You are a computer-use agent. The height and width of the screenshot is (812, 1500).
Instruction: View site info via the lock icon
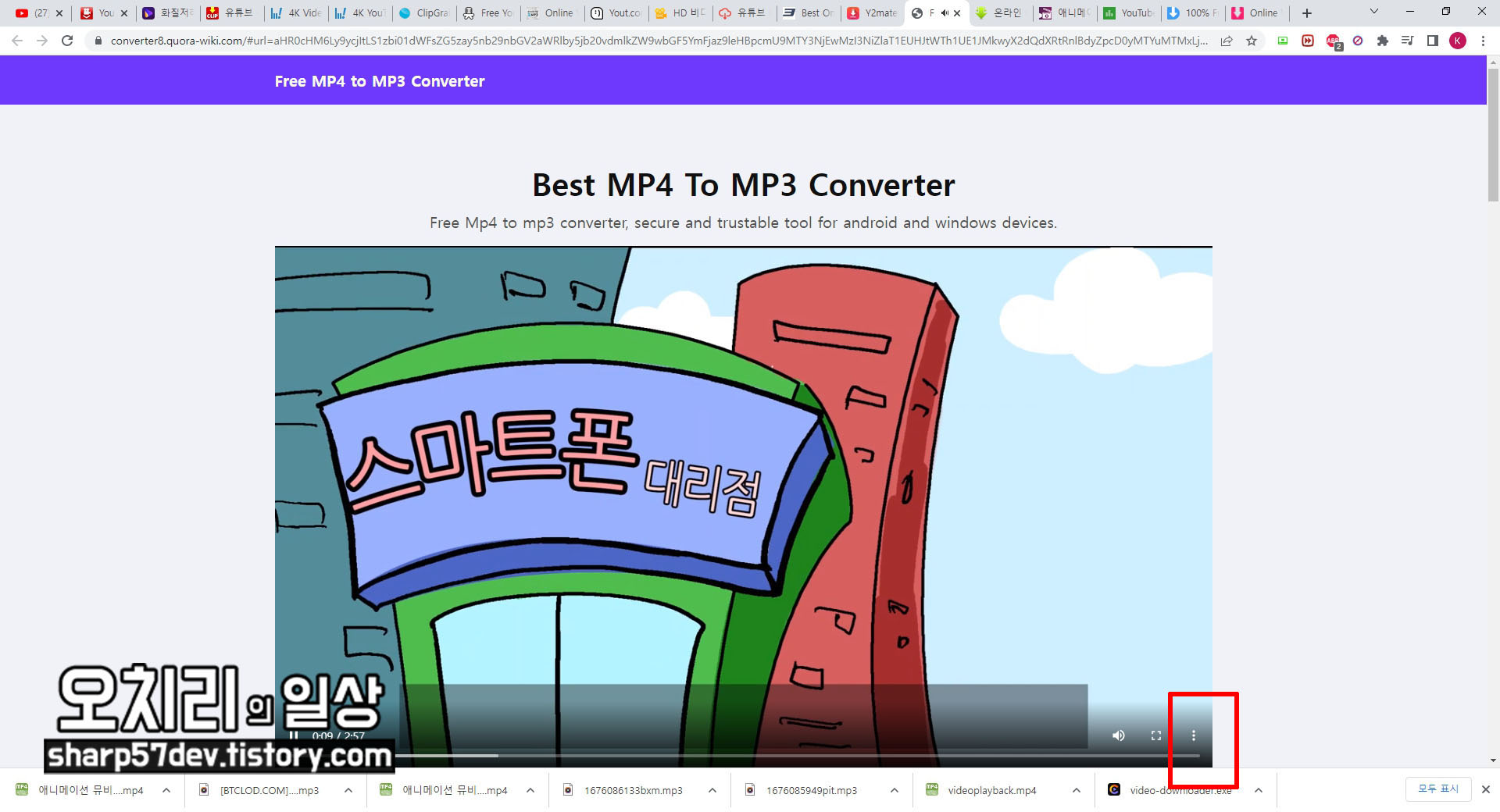point(98,41)
